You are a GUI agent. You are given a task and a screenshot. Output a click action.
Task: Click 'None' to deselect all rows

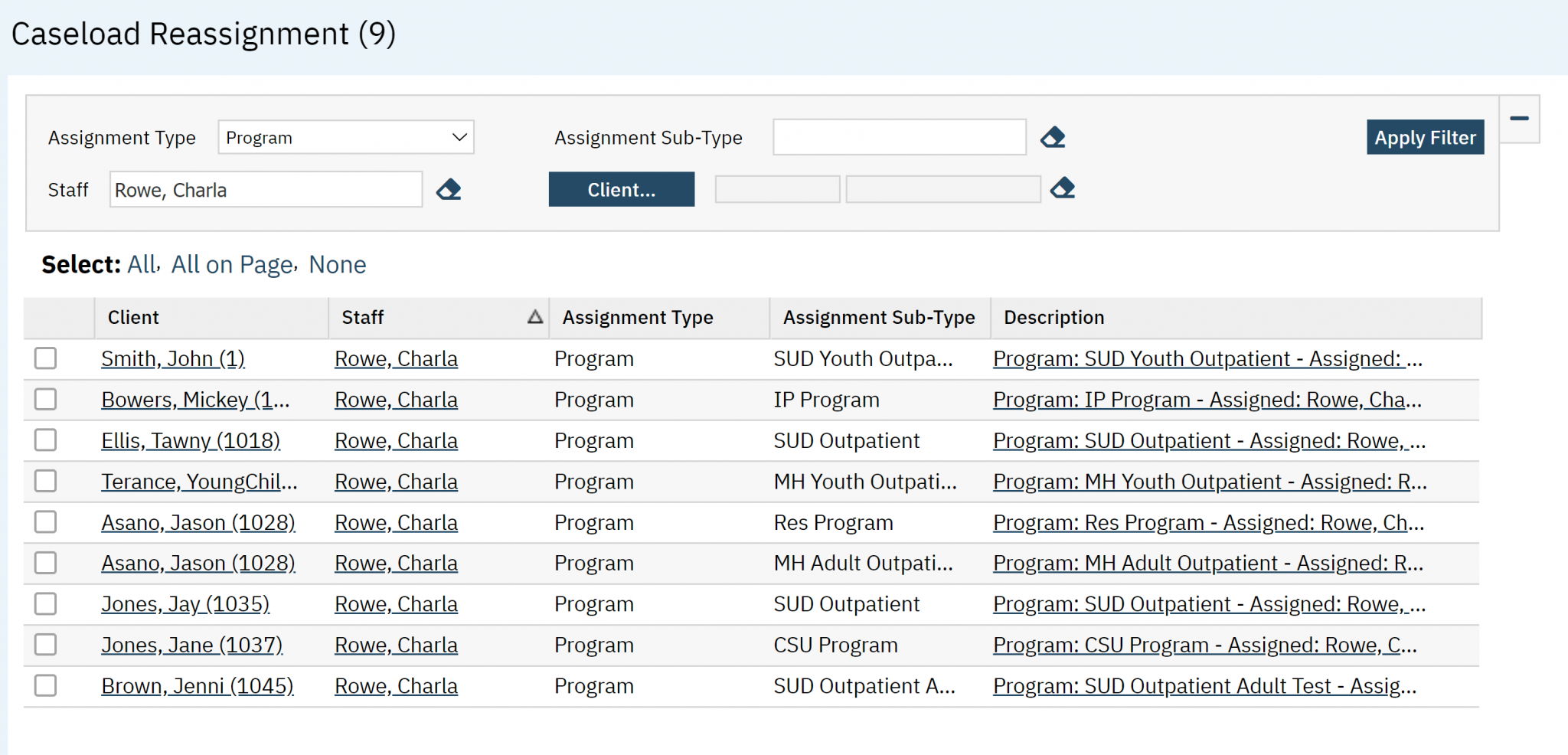[x=337, y=264]
